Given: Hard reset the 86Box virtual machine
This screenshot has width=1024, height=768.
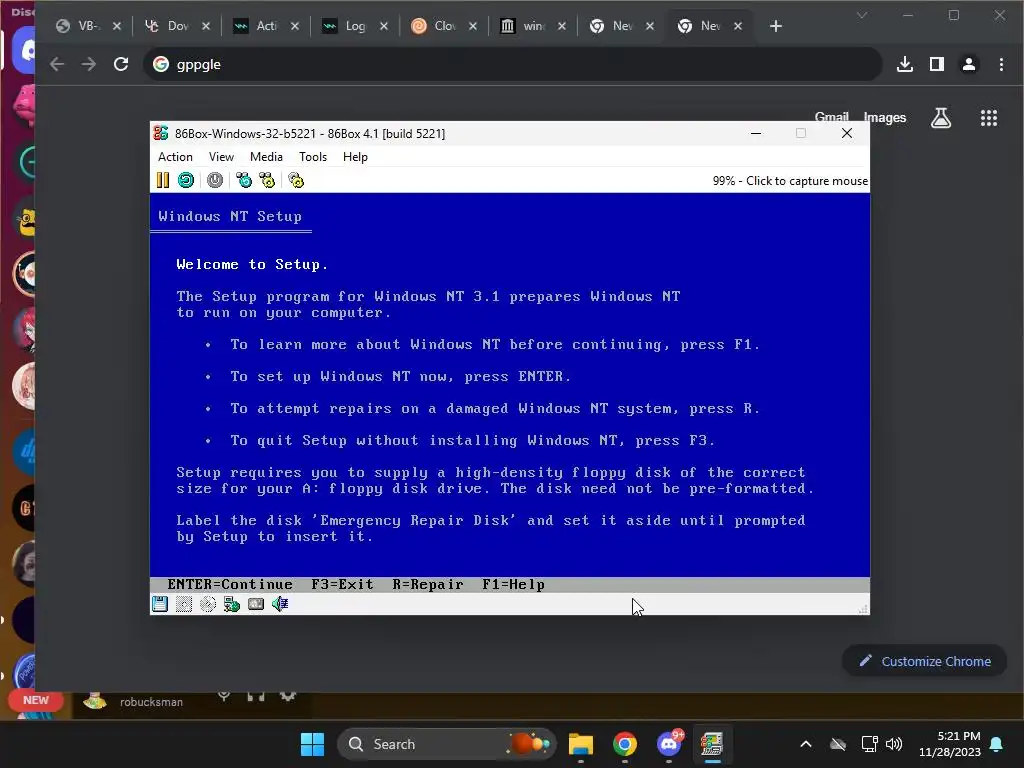Looking at the screenshot, I should pyautogui.click(x=186, y=180).
